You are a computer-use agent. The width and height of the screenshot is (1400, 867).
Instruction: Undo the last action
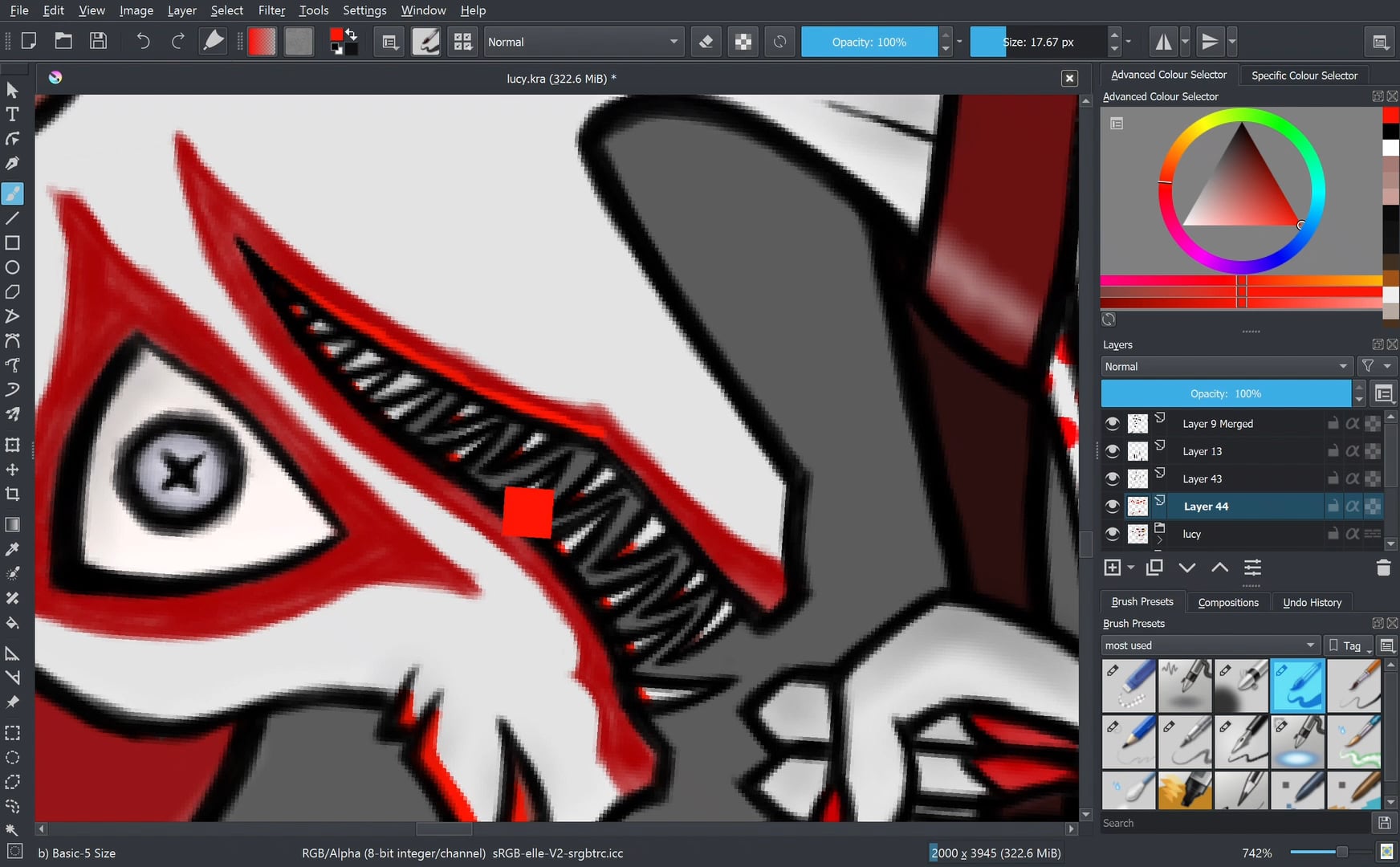(143, 41)
